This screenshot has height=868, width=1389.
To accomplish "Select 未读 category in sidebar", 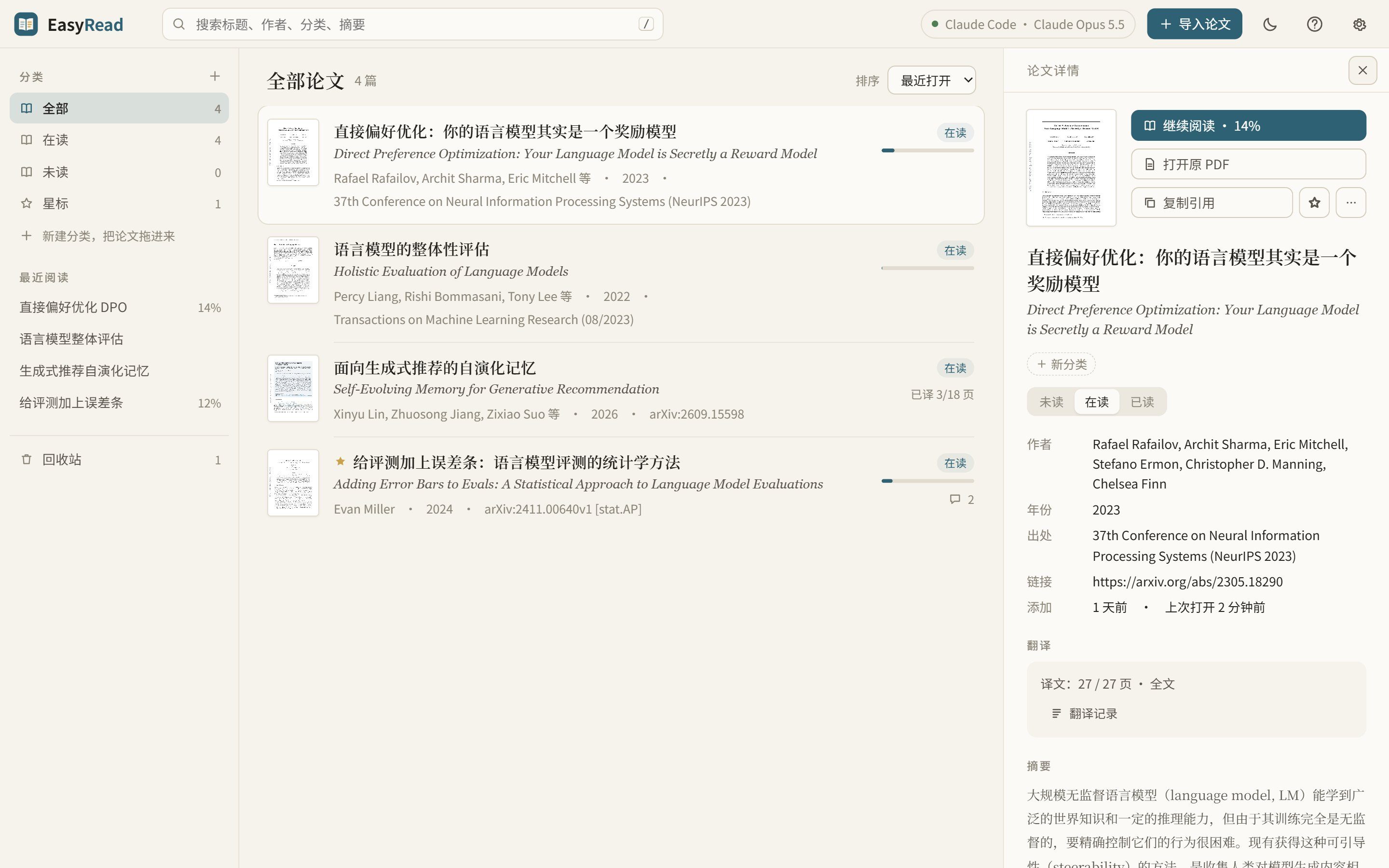I will coord(120,172).
